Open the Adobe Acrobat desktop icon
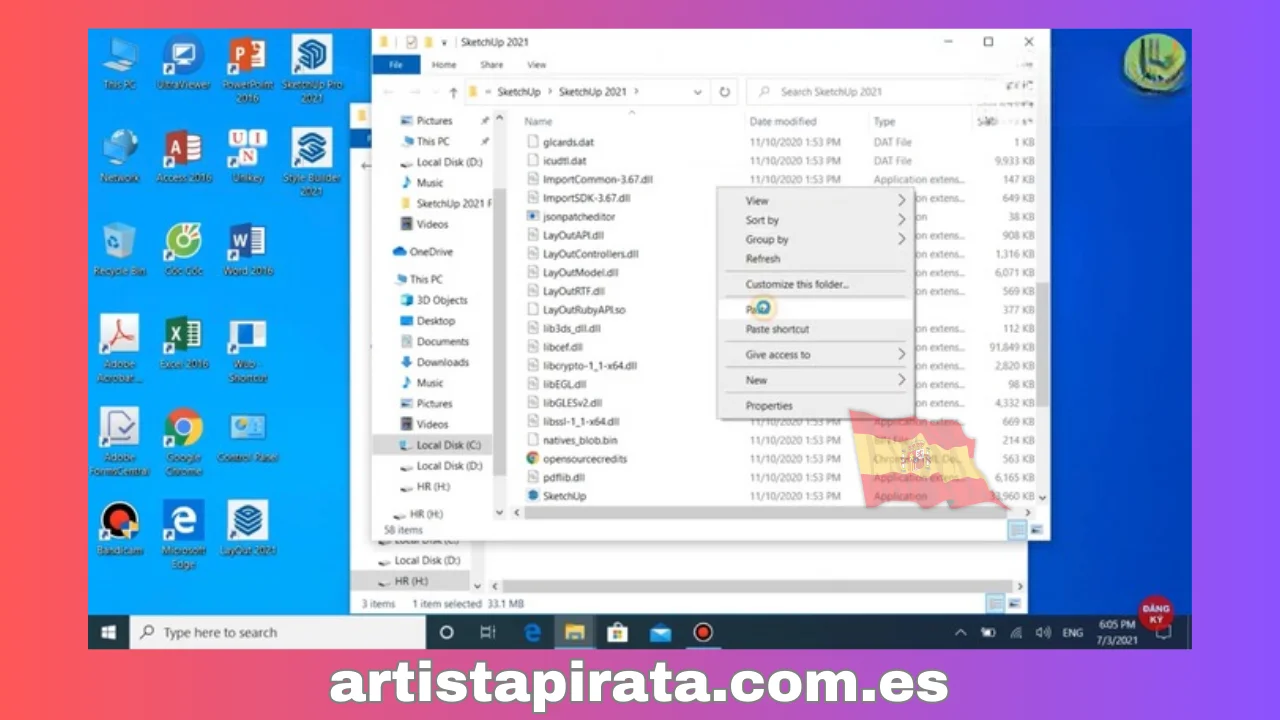The height and width of the screenshot is (720, 1280). [120, 348]
